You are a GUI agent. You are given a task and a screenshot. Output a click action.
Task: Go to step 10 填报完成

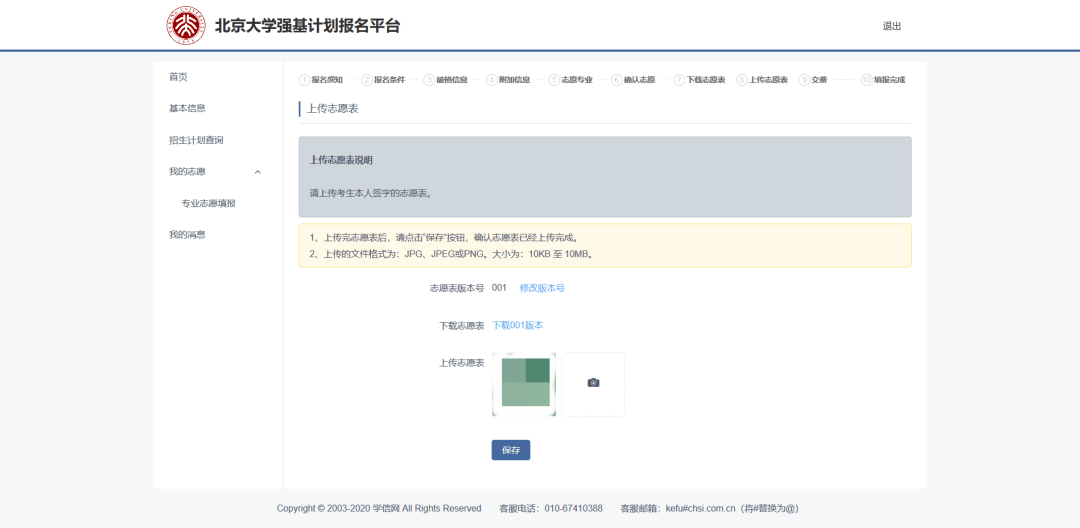[x=883, y=80]
